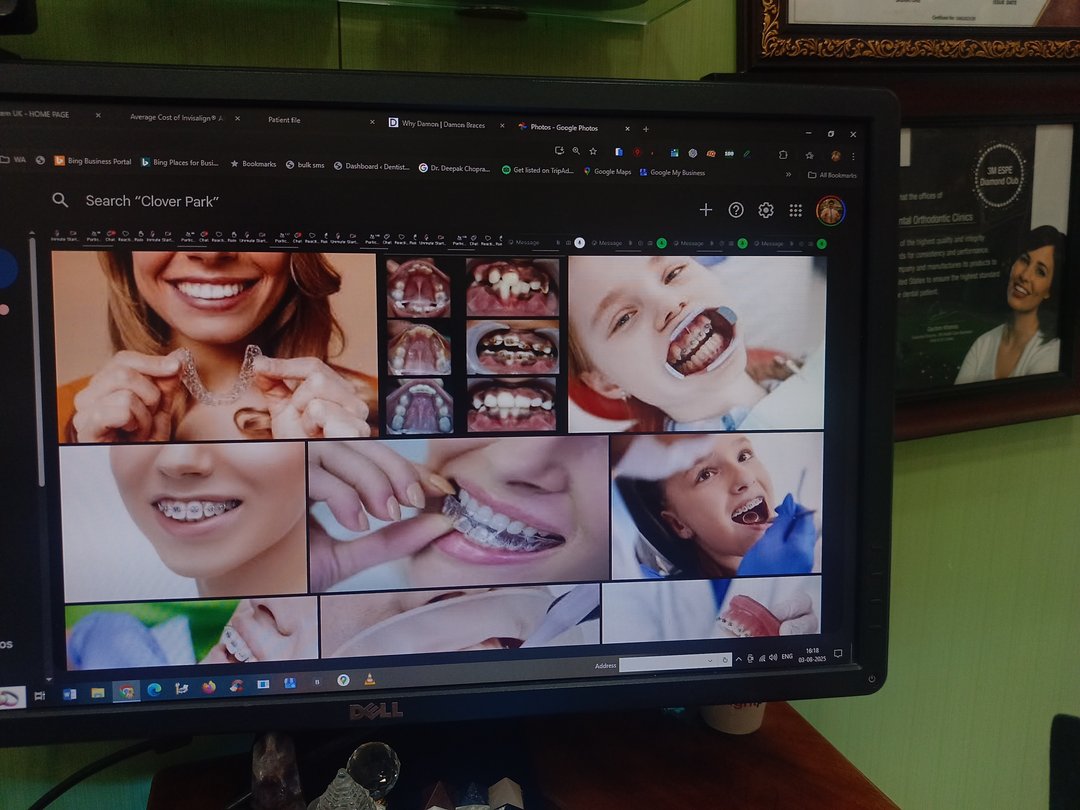This screenshot has width=1080, height=810.
Task: Expand the bookmarks overflow chevron
Action: pos(789,174)
